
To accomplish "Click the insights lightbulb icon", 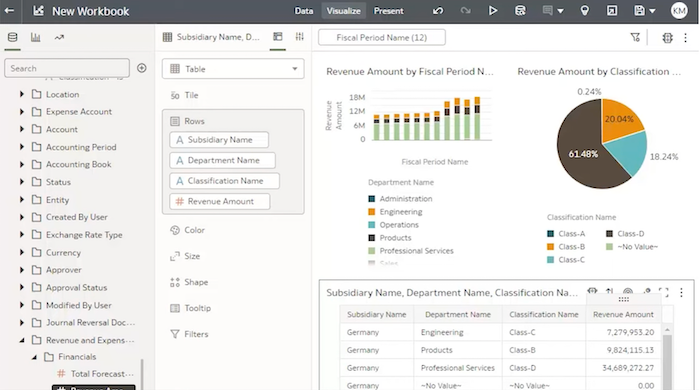I will click(x=584, y=11).
